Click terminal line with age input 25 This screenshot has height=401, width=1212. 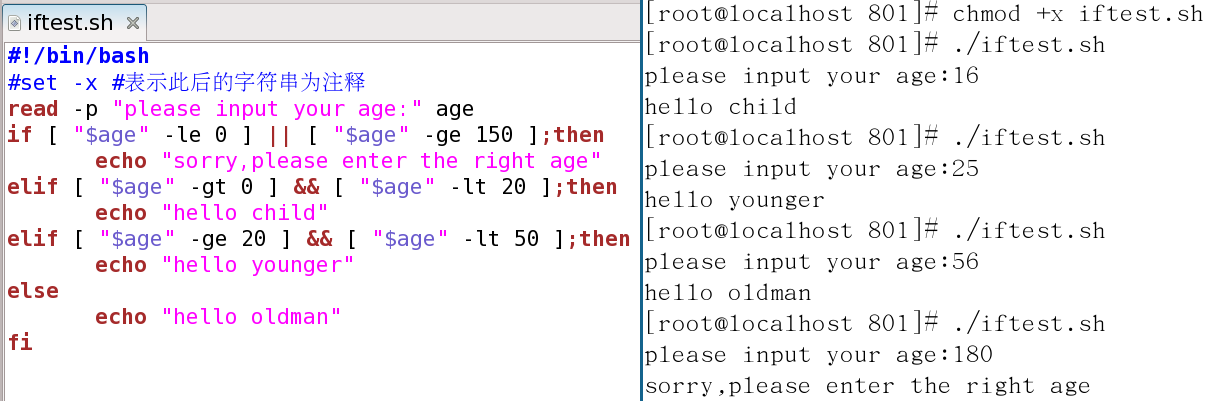click(x=811, y=168)
